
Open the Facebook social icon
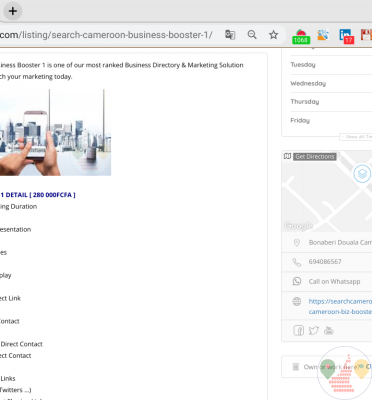(299, 330)
